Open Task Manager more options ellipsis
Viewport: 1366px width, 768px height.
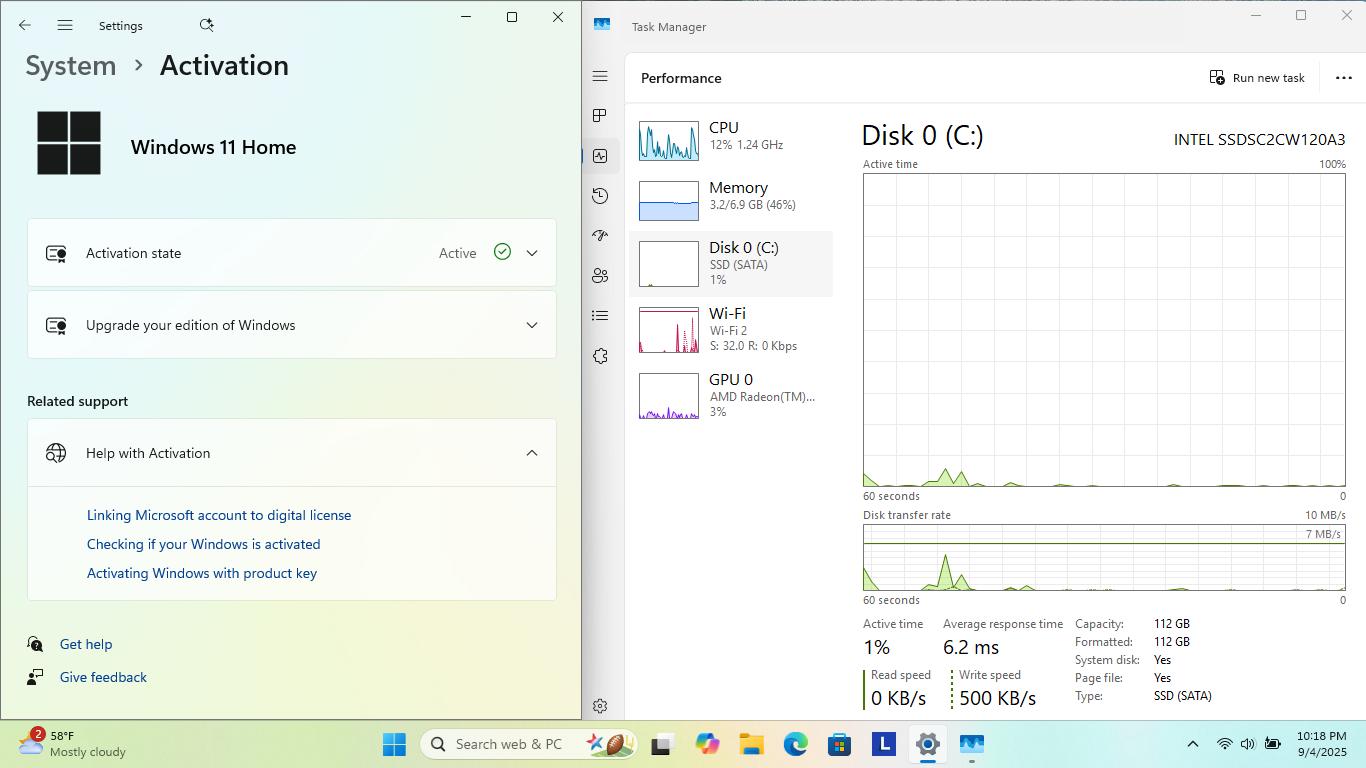1343,78
